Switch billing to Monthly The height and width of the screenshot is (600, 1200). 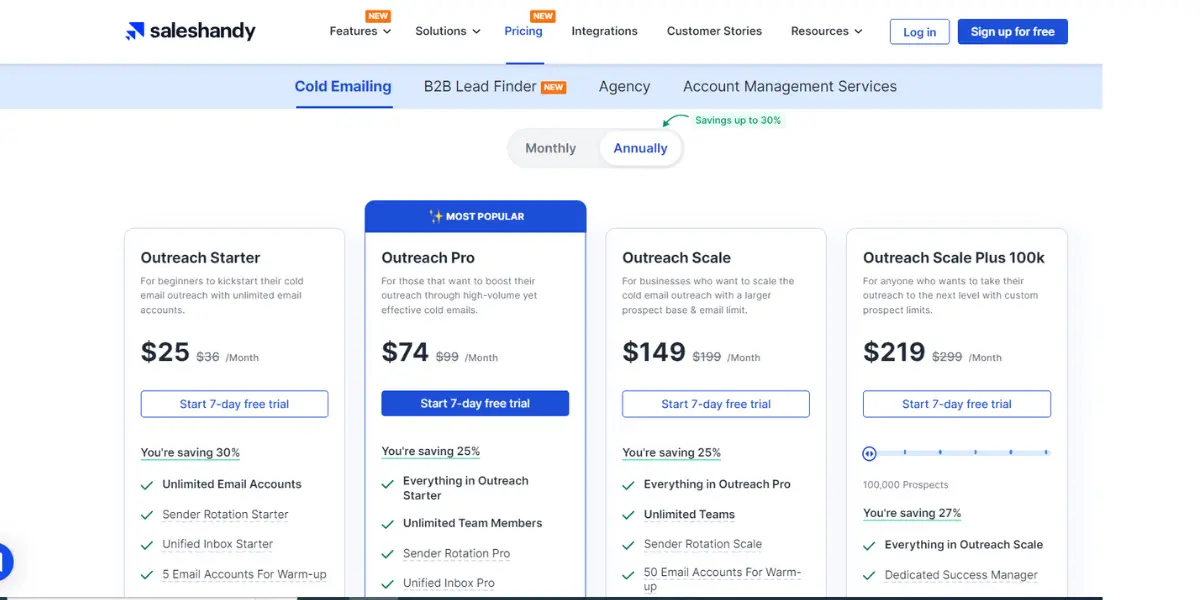(x=551, y=148)
